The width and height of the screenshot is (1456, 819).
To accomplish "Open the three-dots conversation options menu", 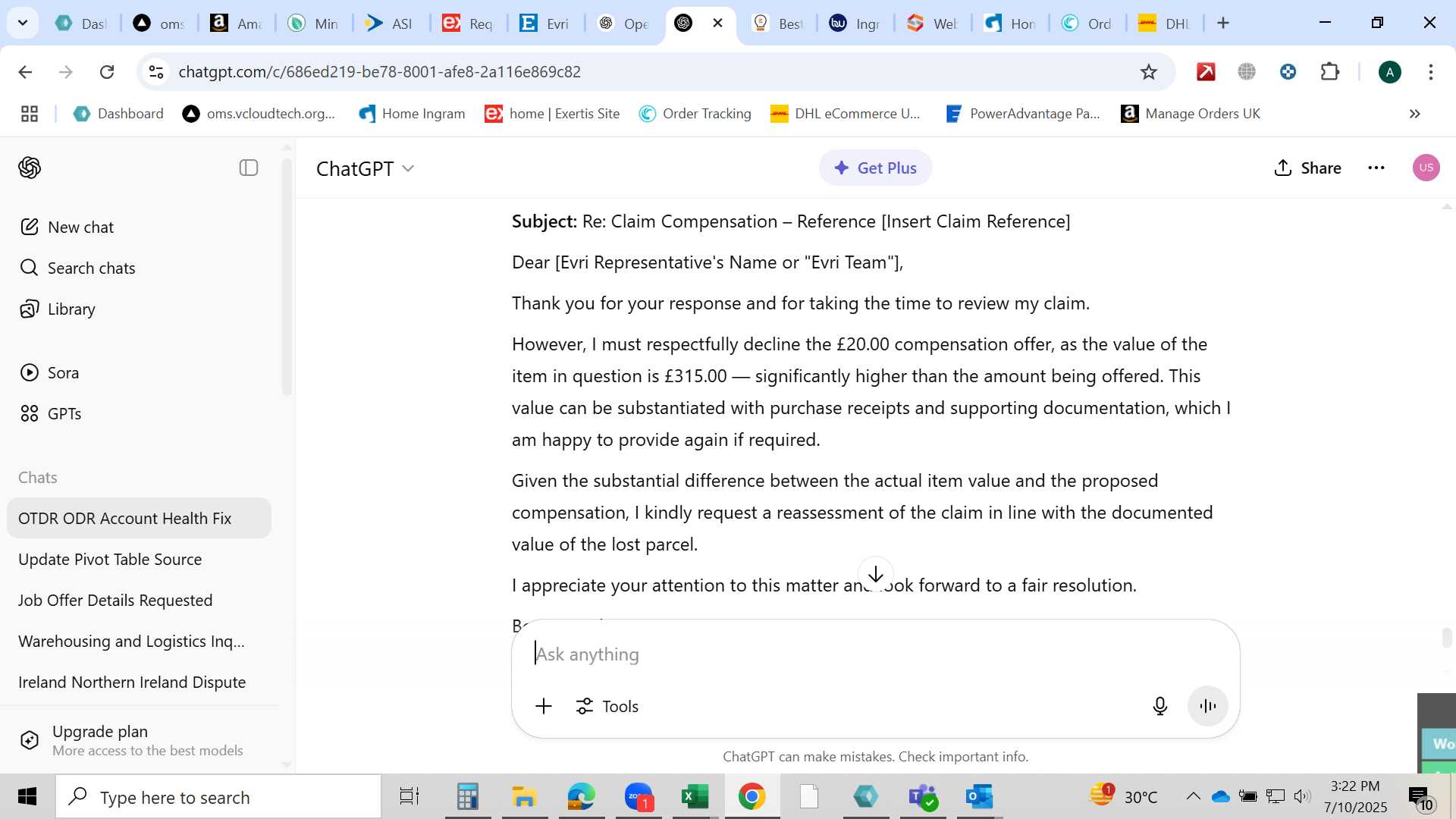I will pyautogui.click(x=1376, y=168).
